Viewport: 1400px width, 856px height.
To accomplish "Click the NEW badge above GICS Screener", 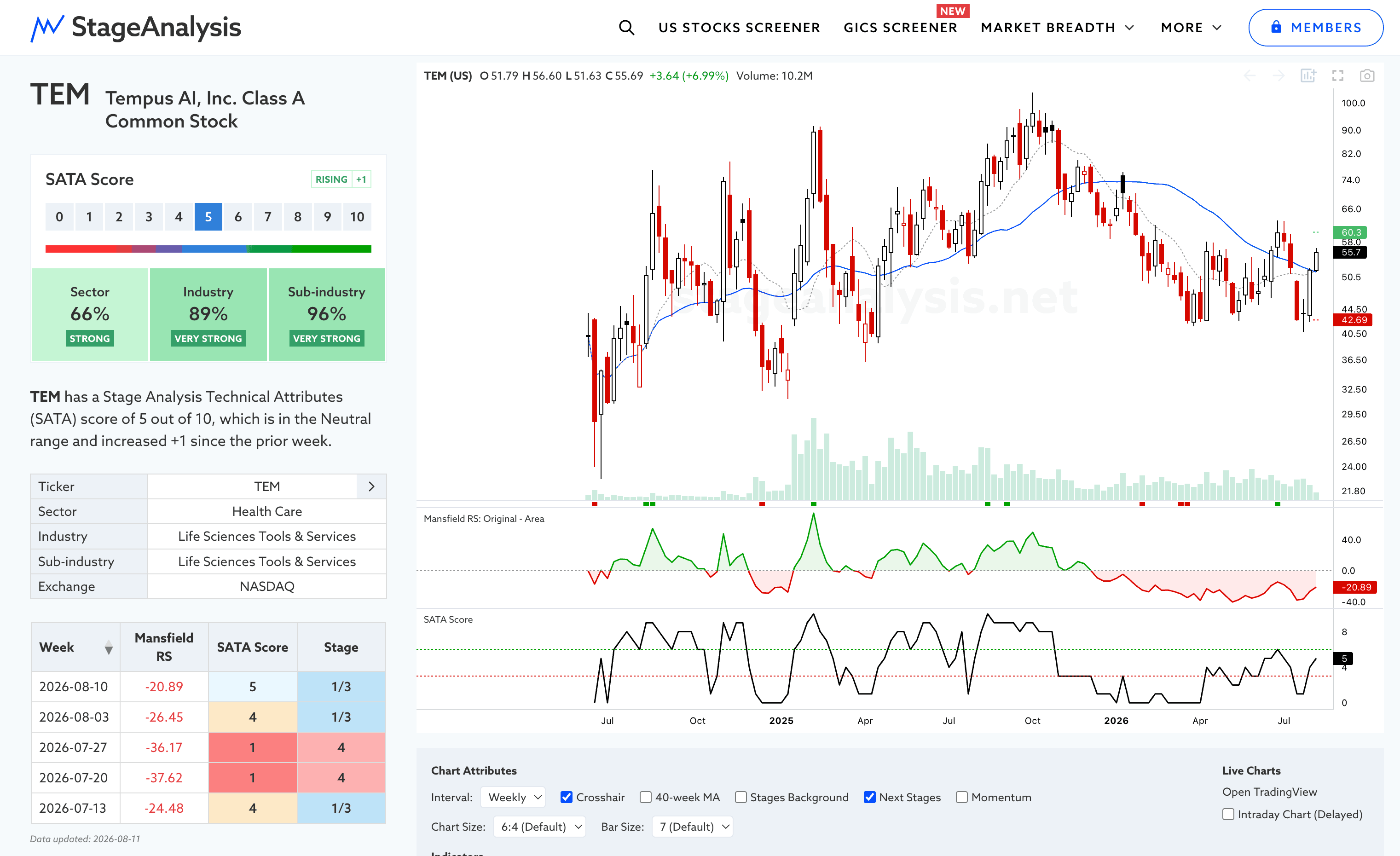I will pos(953,11).
